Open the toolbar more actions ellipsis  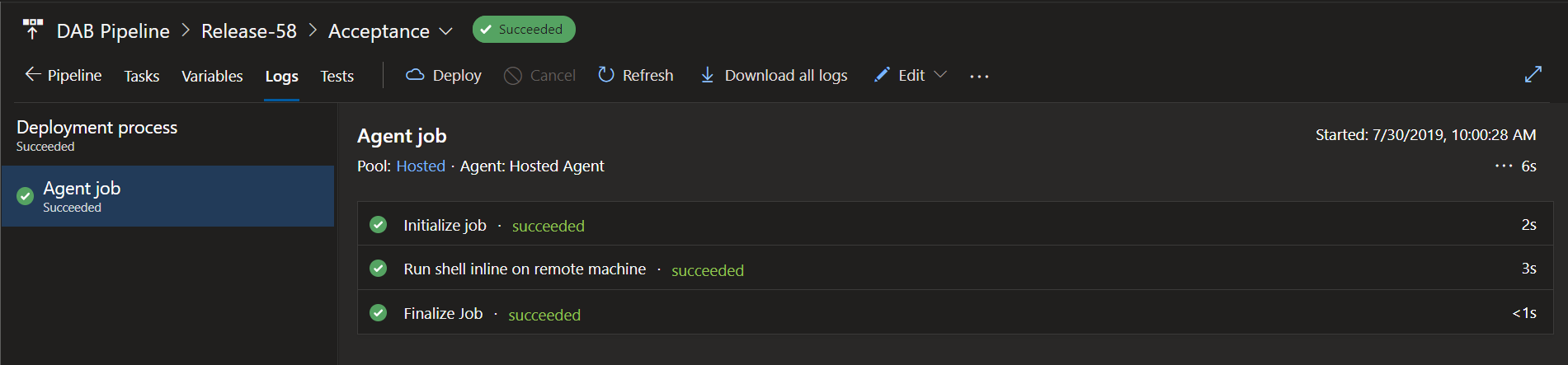click(x=979, y=76)
